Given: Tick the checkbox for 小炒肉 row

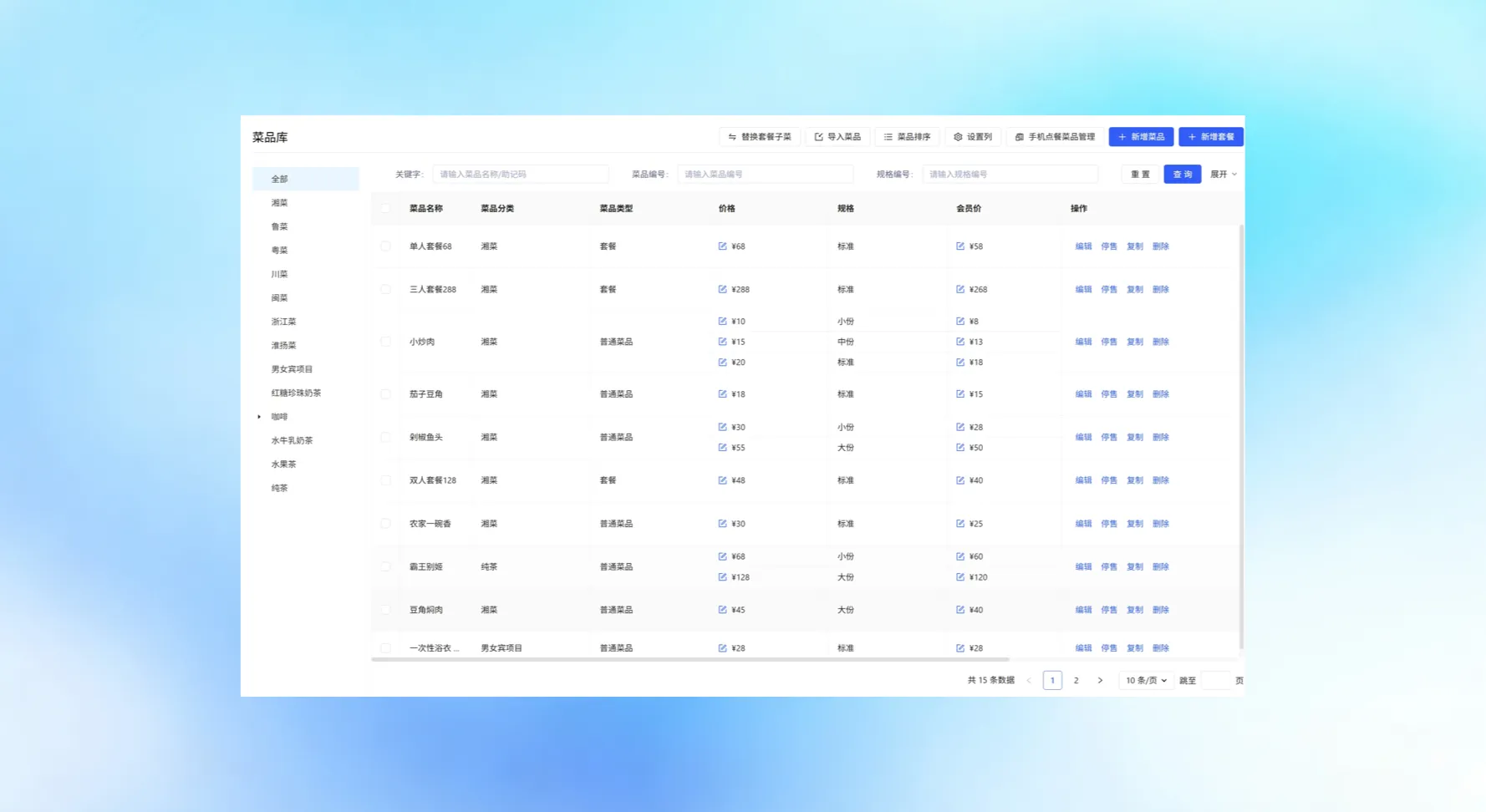Looking at the screenshot, I should coord(385,342).
